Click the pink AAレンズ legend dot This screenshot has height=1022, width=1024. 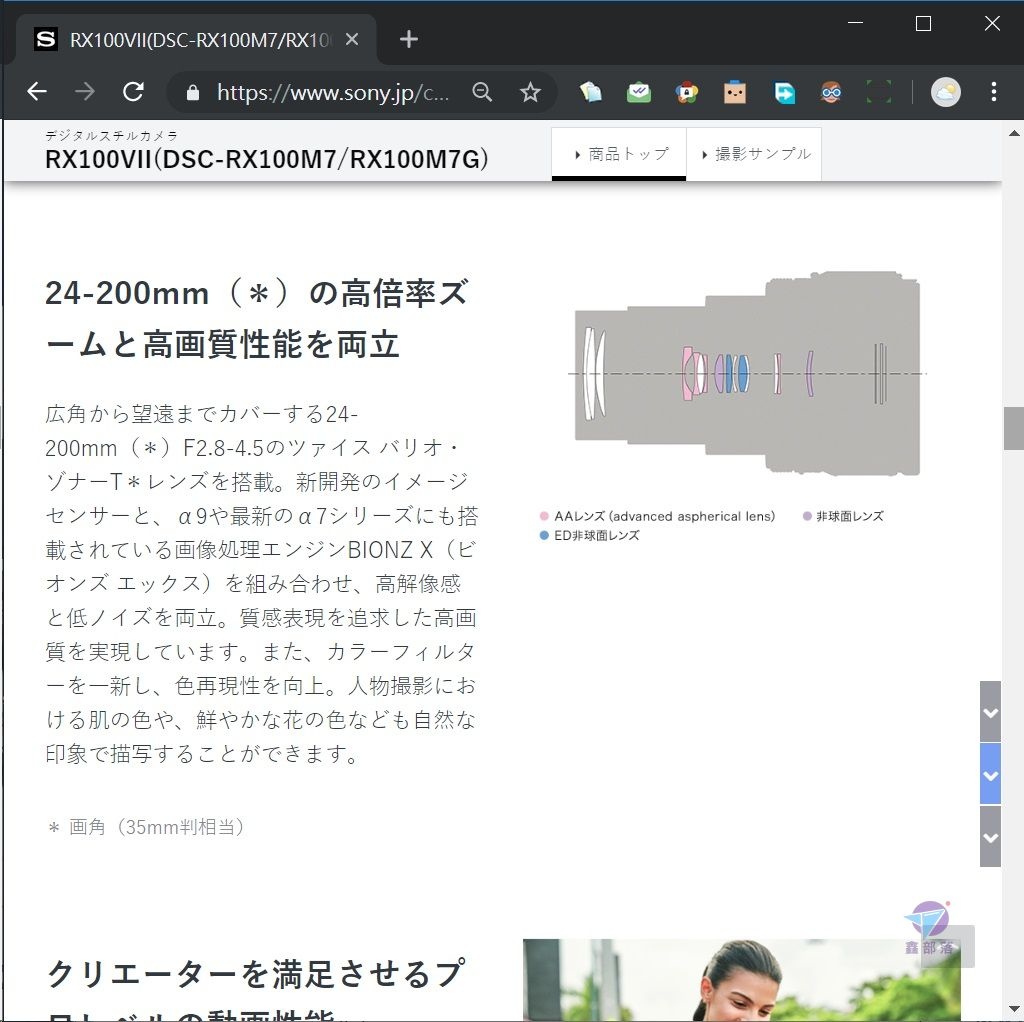click(544, 516)
